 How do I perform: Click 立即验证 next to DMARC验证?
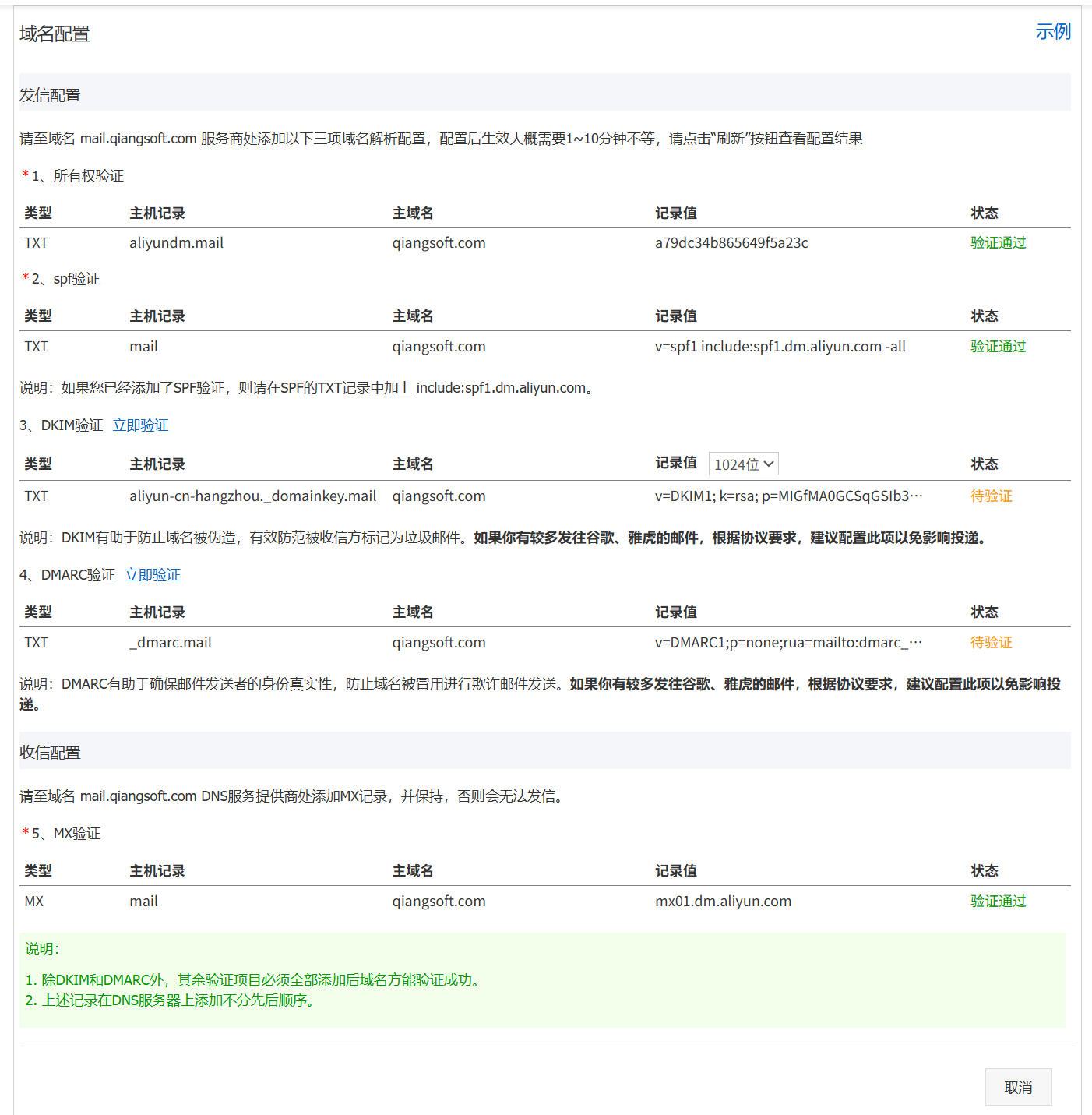(153, 575)
